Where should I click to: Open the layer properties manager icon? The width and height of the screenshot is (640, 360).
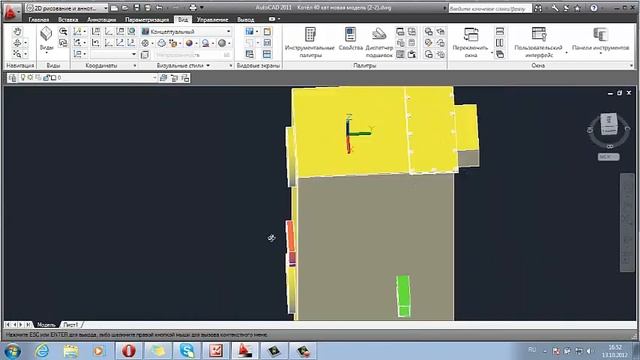pos(12,78)
